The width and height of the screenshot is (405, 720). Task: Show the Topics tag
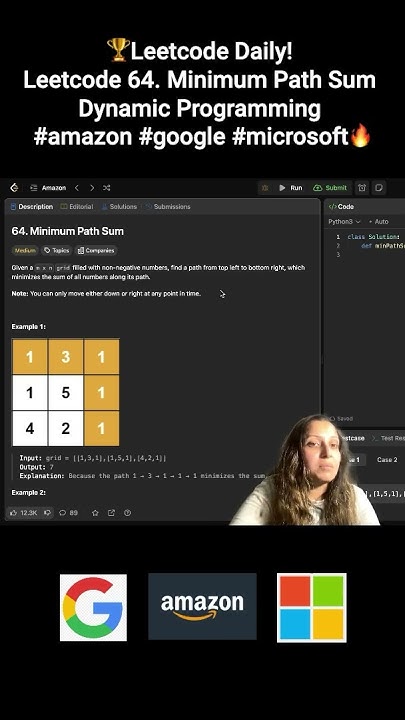click(x=56, y=250)
